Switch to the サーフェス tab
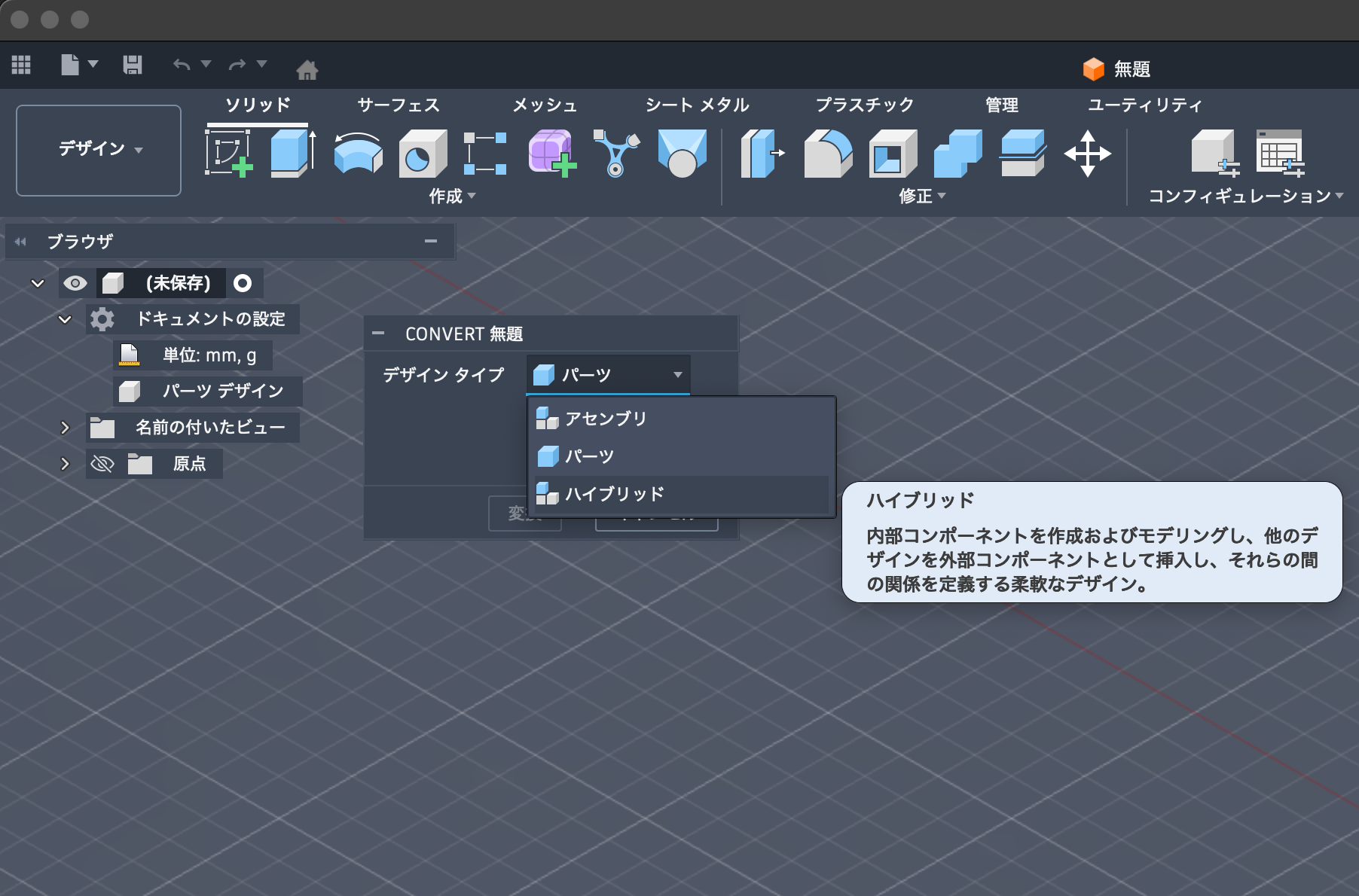 pos(398,105)
